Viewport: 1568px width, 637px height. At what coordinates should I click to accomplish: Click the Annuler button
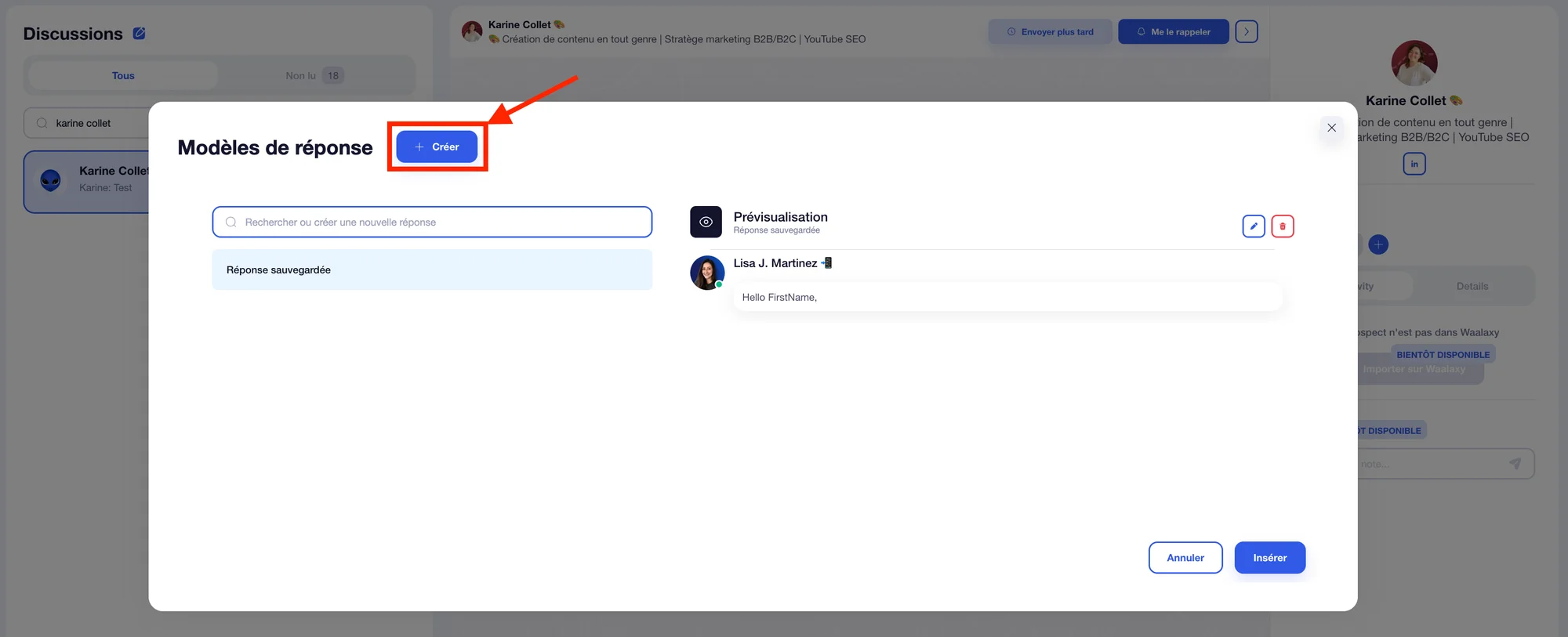(x=1185, y=558)
